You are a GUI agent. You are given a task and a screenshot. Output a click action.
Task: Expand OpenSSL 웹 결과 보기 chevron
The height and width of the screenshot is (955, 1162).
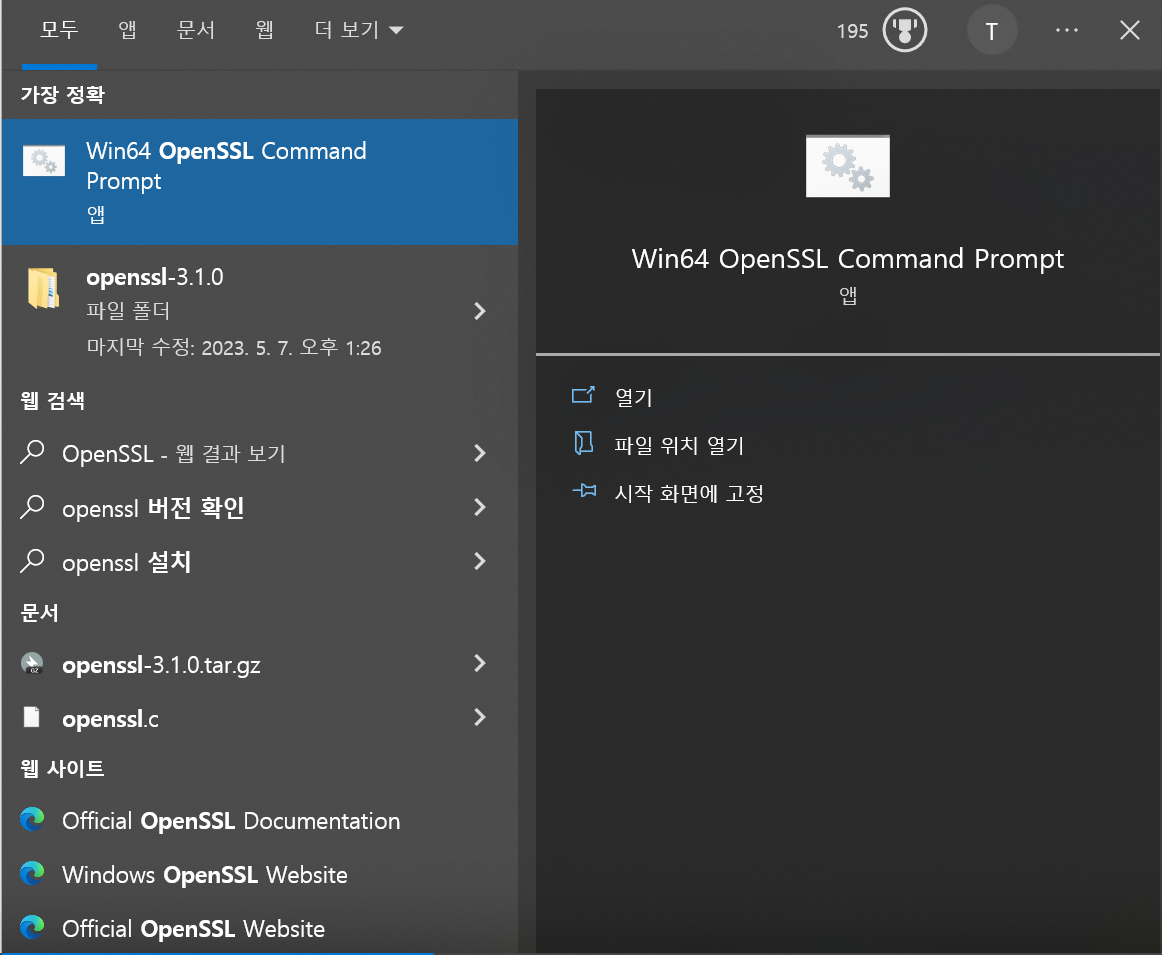[x=479, y=453]
